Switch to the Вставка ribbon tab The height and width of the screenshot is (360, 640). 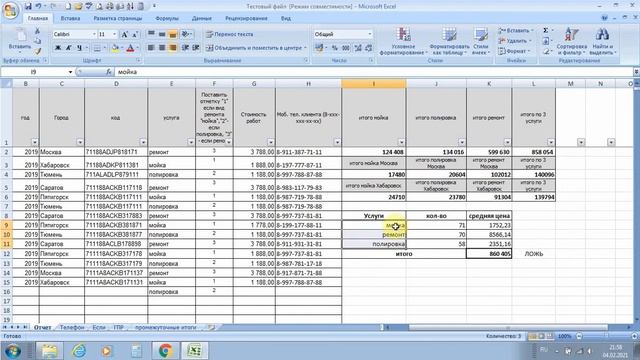70,18
